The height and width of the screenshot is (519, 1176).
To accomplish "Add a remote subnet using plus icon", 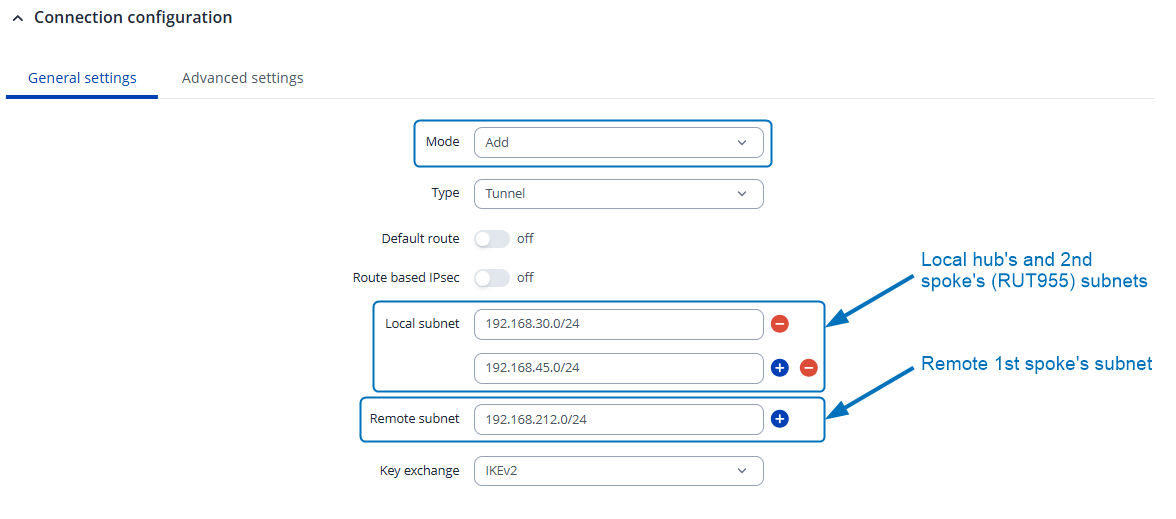I will 780,419.
